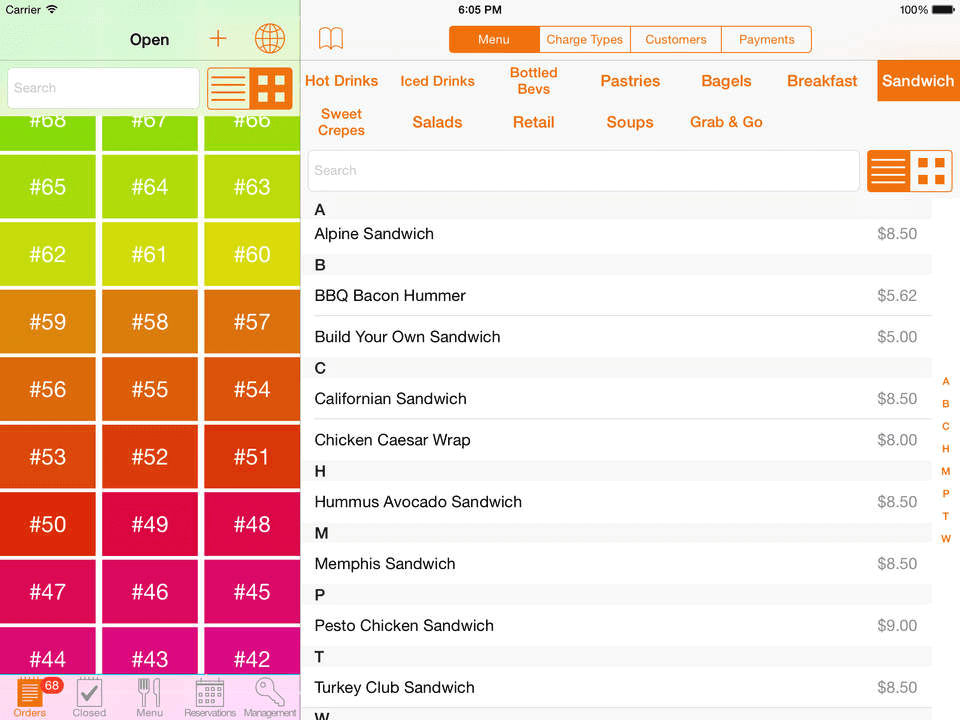Select the Menu segment tab

[x=494, y=39]
